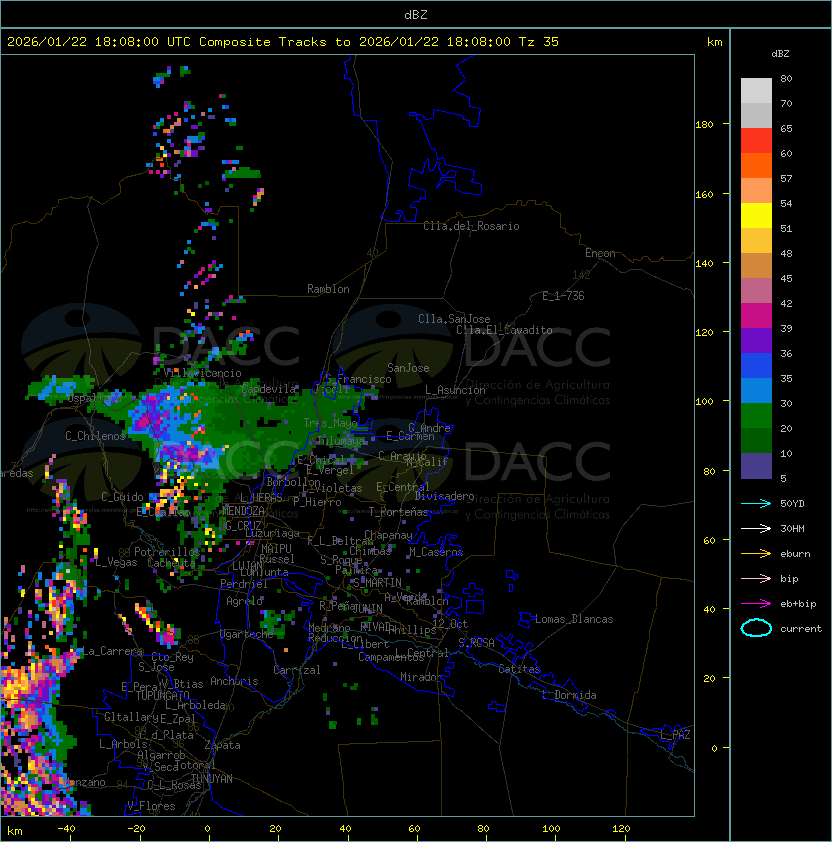Click the MENDOZA city label

[x=243, y=511]
